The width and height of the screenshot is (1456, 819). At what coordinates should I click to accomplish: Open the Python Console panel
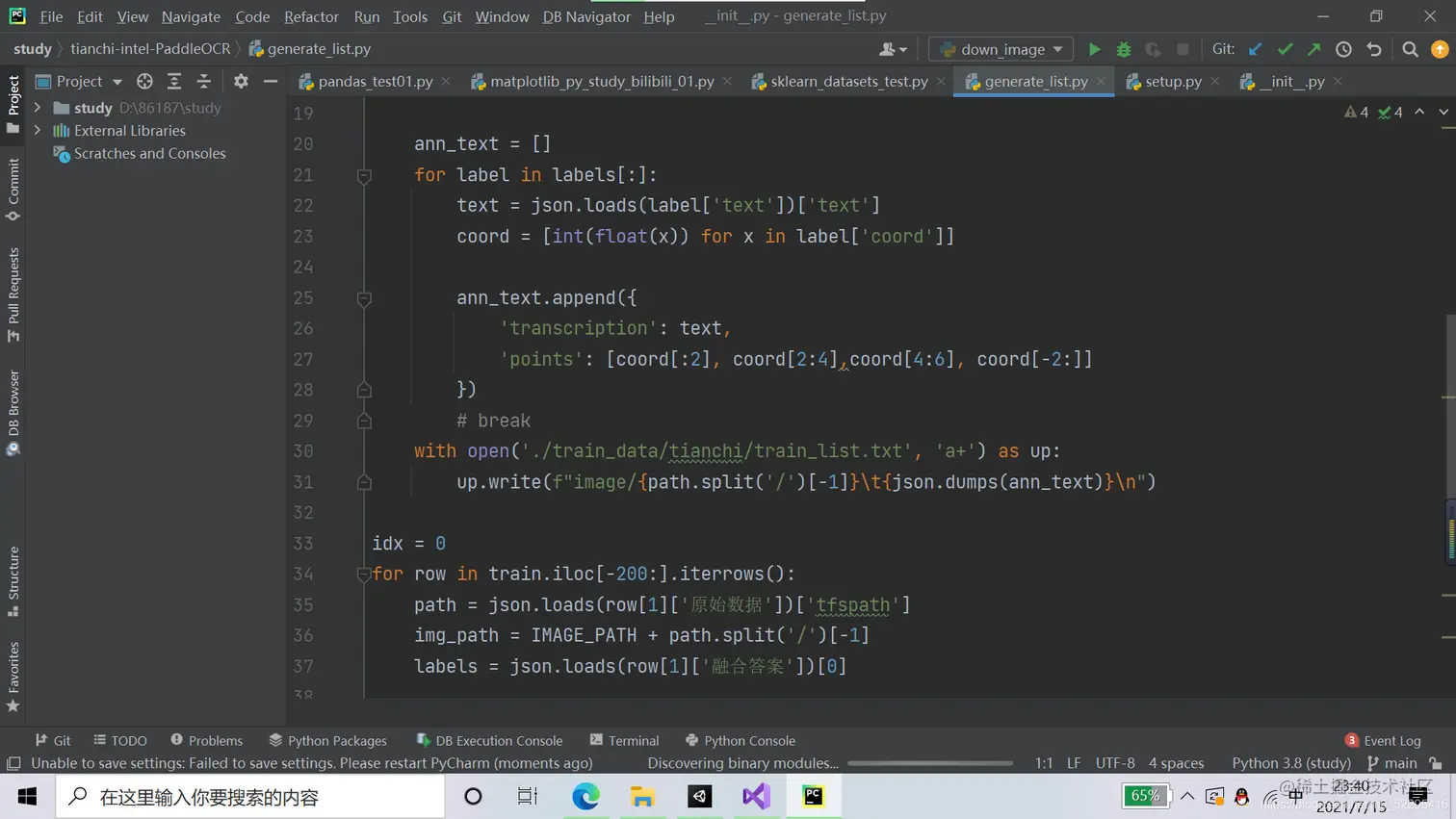(740, 740)
